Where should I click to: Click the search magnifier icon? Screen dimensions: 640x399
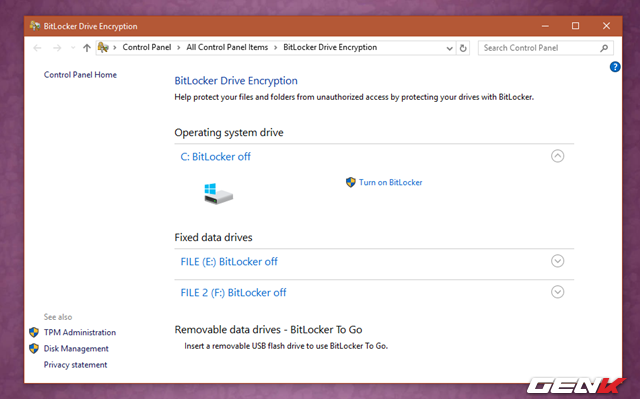pos(604,48)
